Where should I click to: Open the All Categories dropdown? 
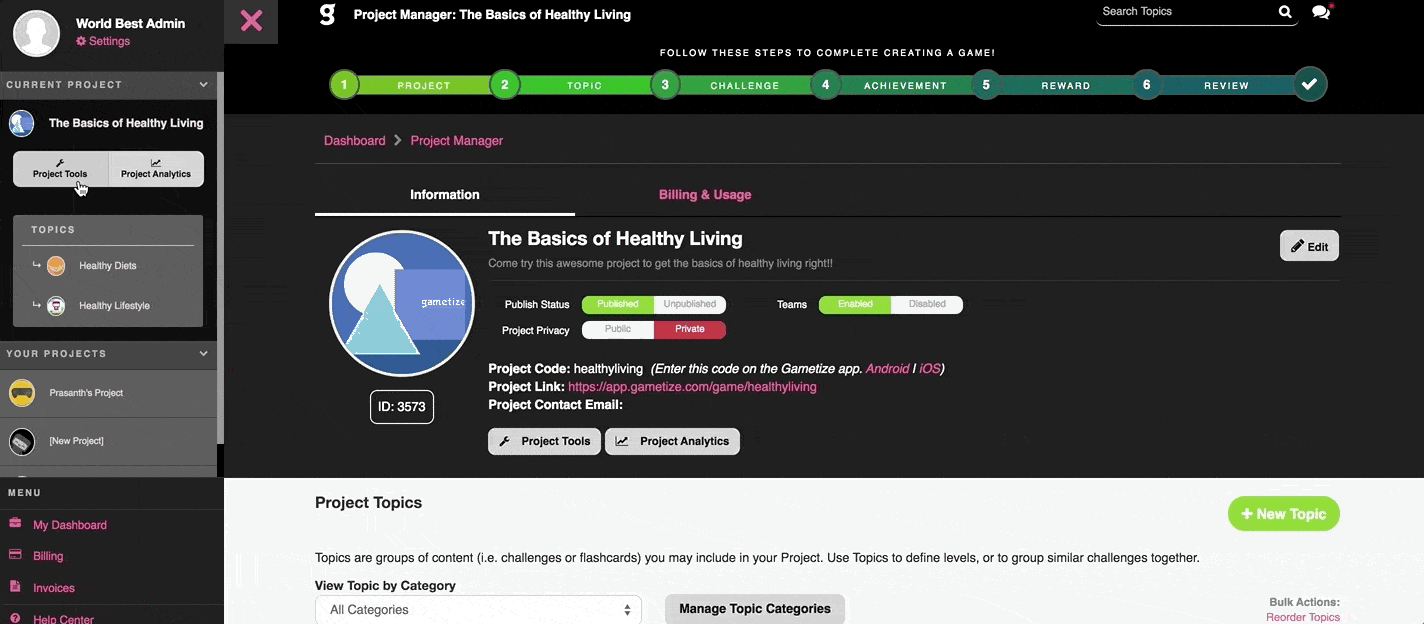click(x=478, y=609)
